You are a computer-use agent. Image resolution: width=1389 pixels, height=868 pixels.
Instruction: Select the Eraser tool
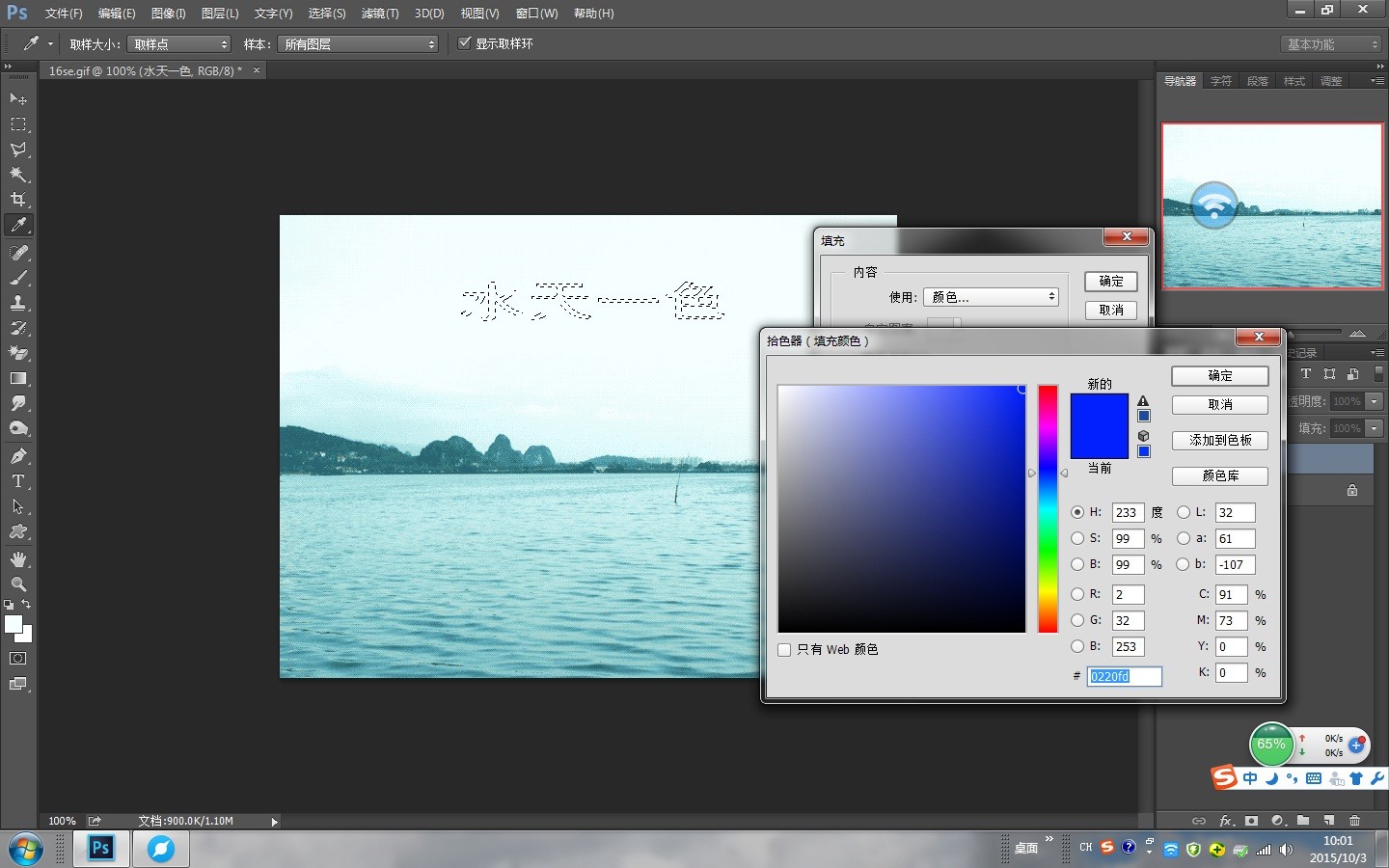click(18, 353)
